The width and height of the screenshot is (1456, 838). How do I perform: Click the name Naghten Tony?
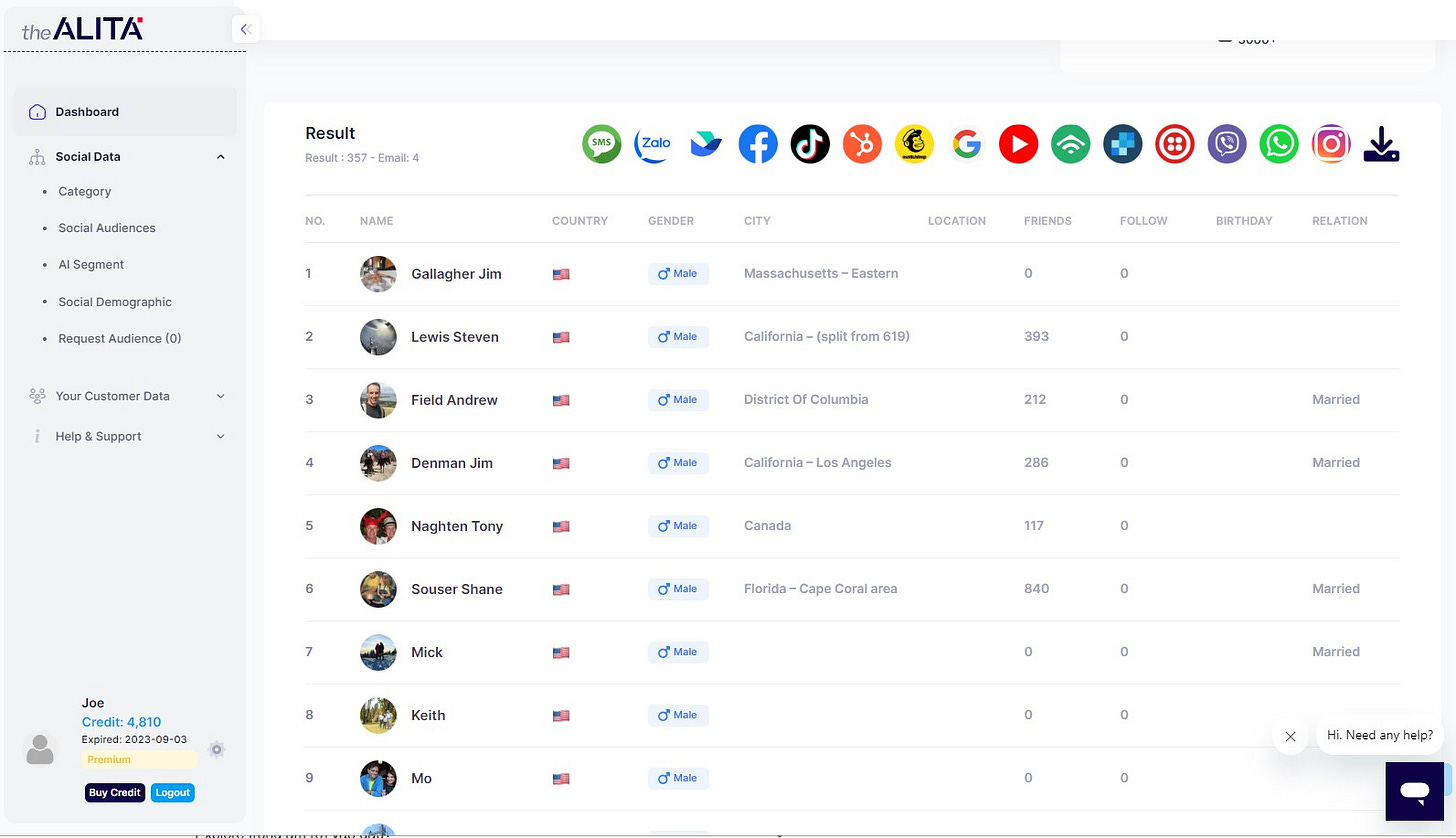point(457,526)
